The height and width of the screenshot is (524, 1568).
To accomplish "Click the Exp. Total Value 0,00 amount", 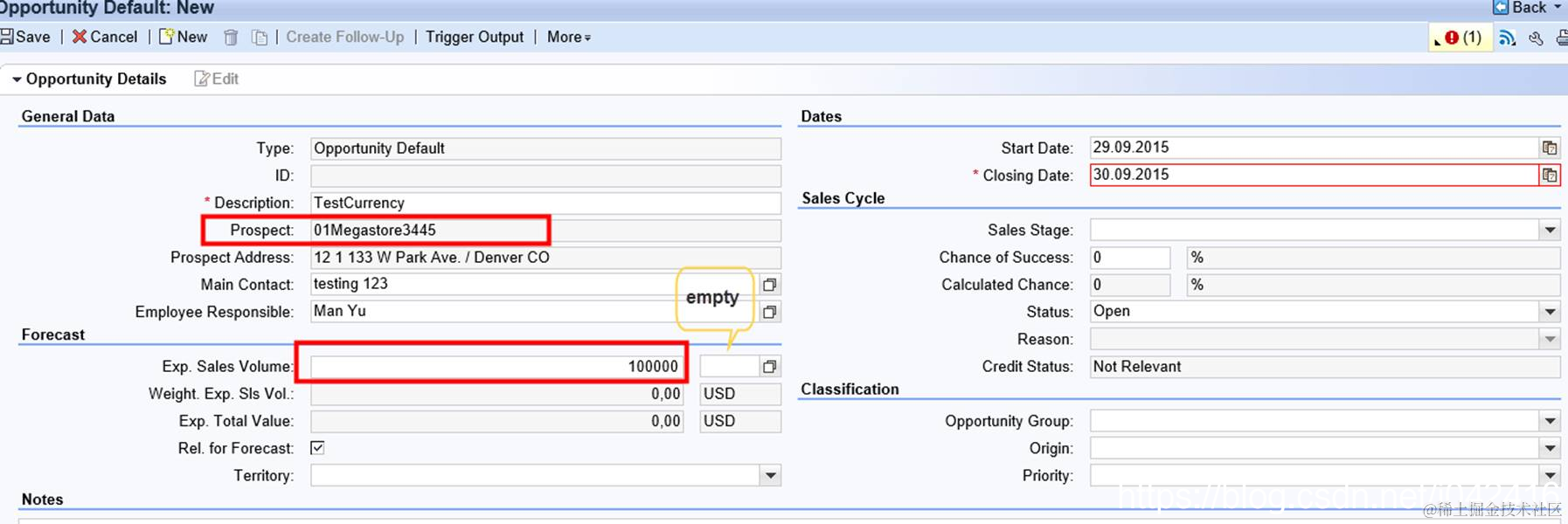I will pos(496,421).
